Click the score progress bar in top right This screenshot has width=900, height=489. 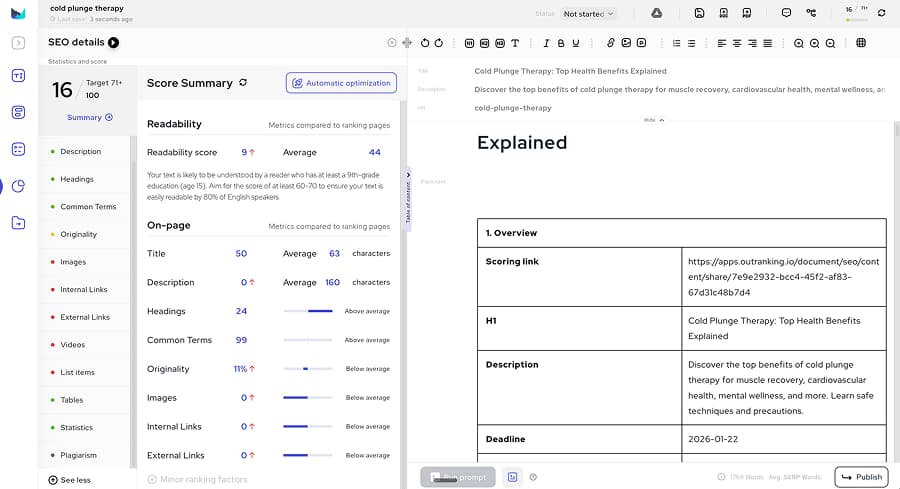[856, 19]
